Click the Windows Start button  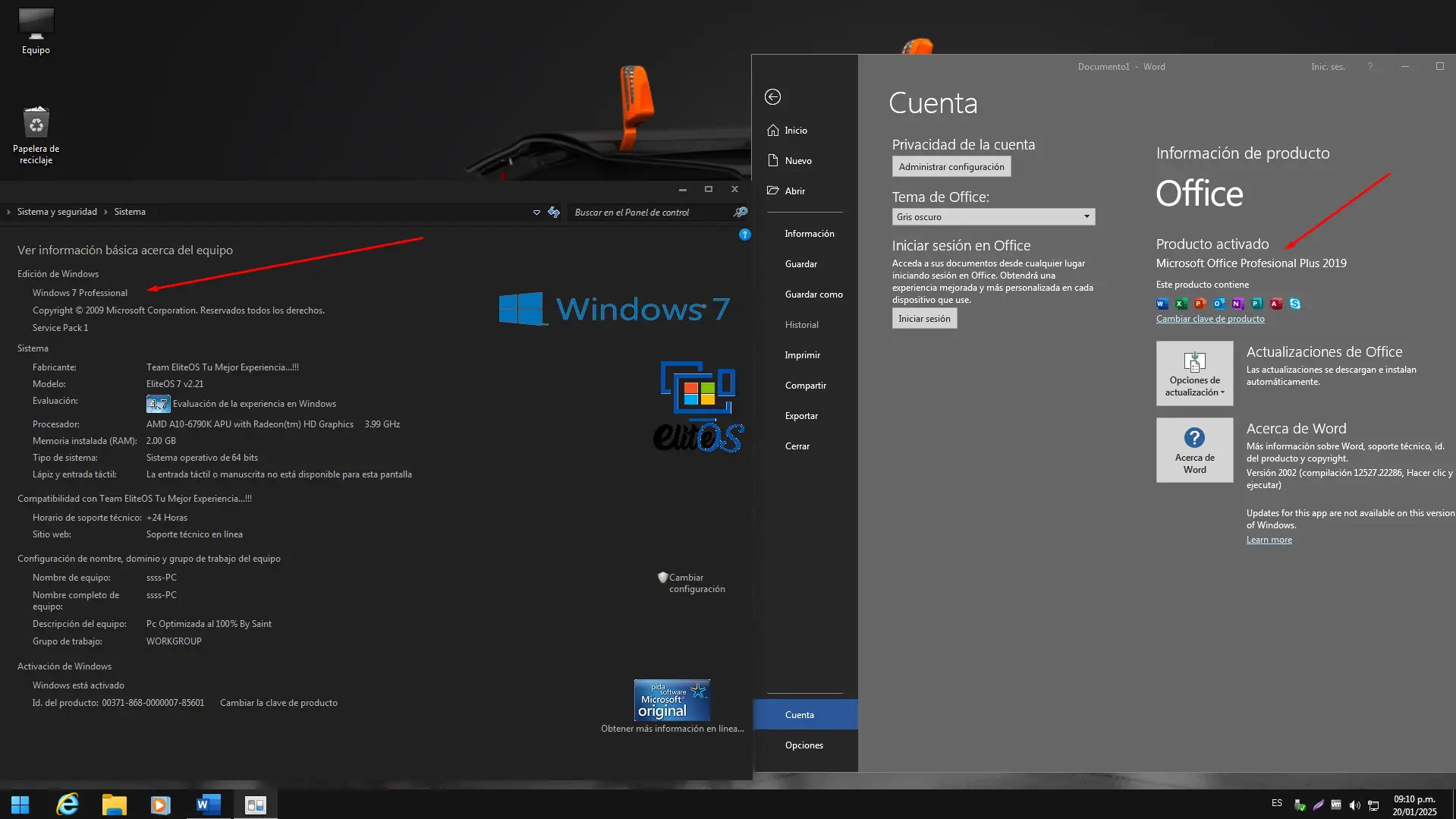tap(20, 805)
